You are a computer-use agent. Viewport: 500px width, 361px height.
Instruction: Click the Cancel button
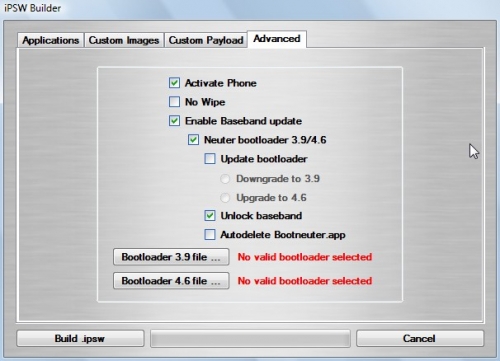420,339
